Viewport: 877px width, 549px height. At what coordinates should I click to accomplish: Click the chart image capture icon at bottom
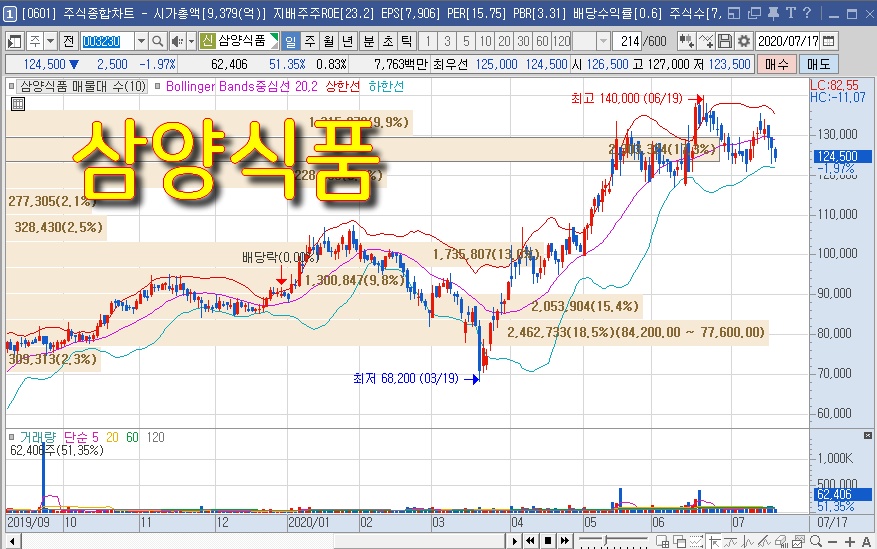799,541
